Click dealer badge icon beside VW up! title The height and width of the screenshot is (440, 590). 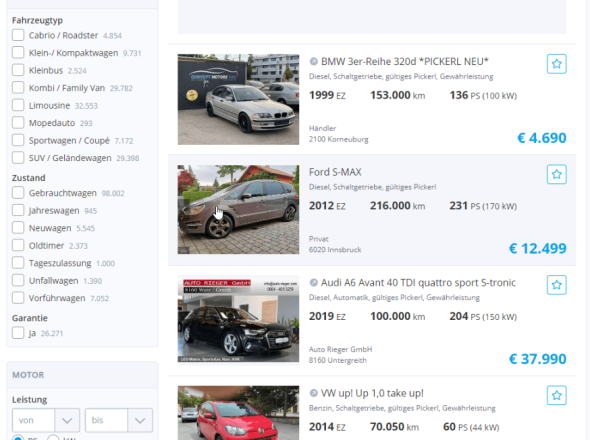click(313, 393)
